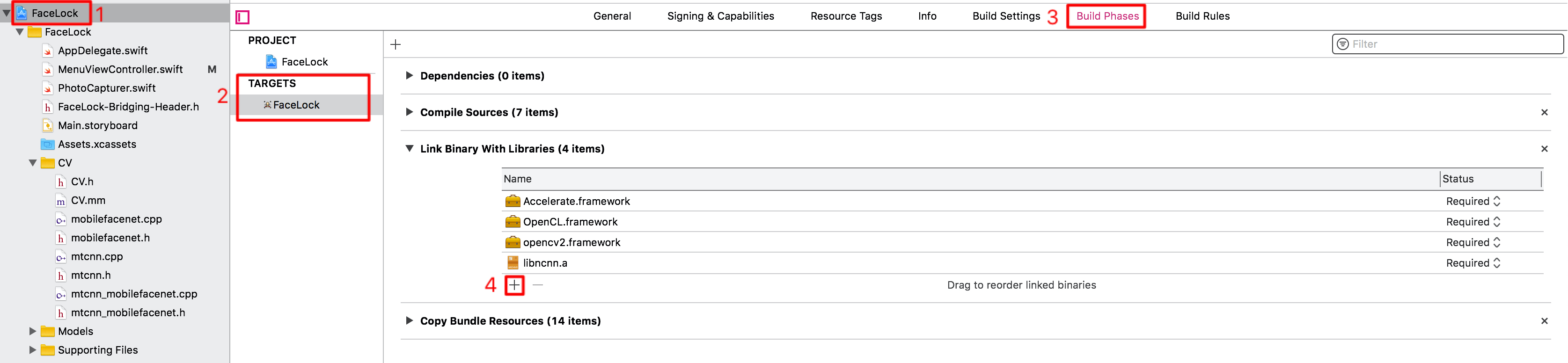Select the opencv2.framework toolbox icon
The height and width of the screenshot is (363, 1568).
click(513, 242)
